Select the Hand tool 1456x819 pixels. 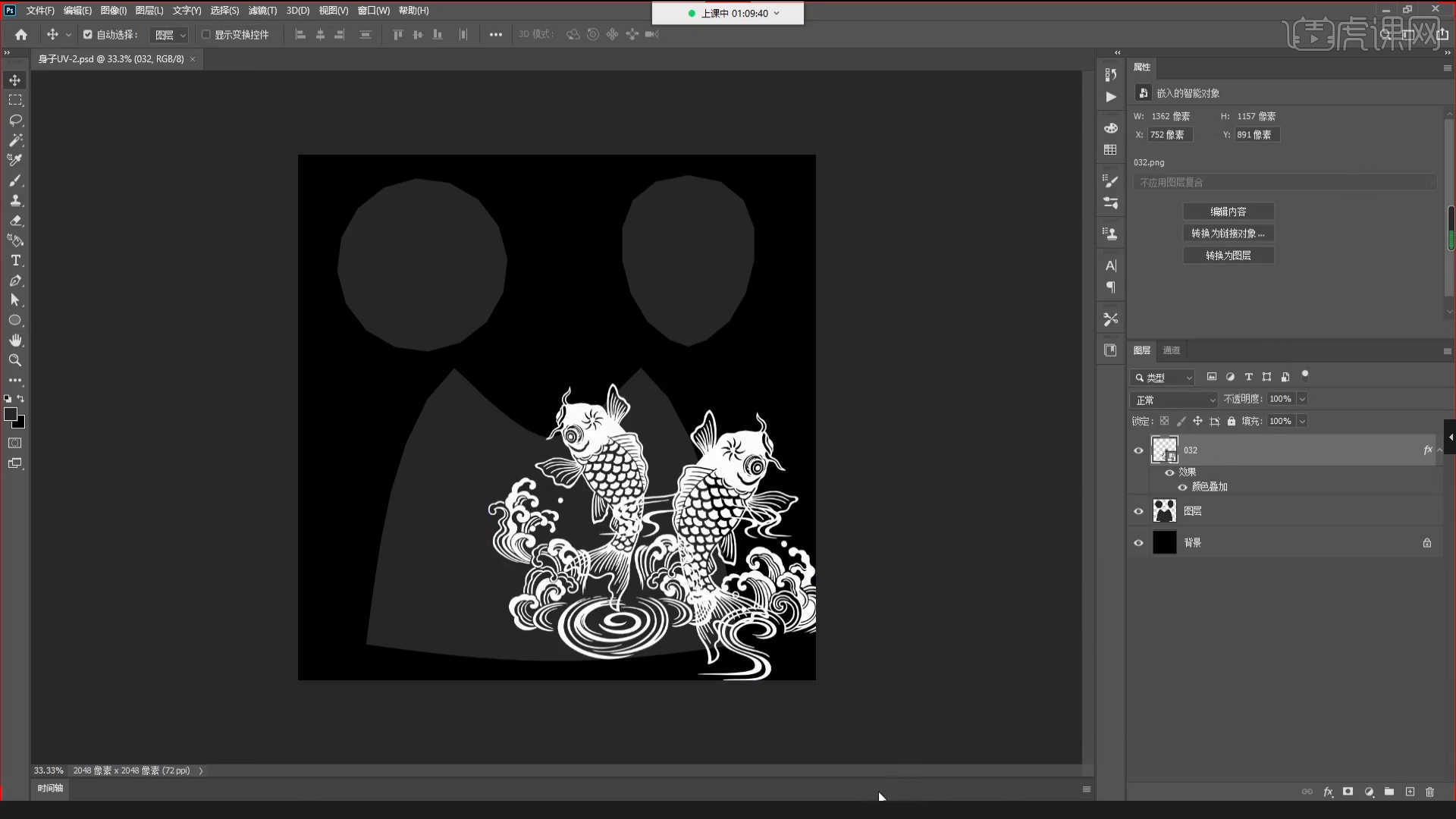[15, 340]
